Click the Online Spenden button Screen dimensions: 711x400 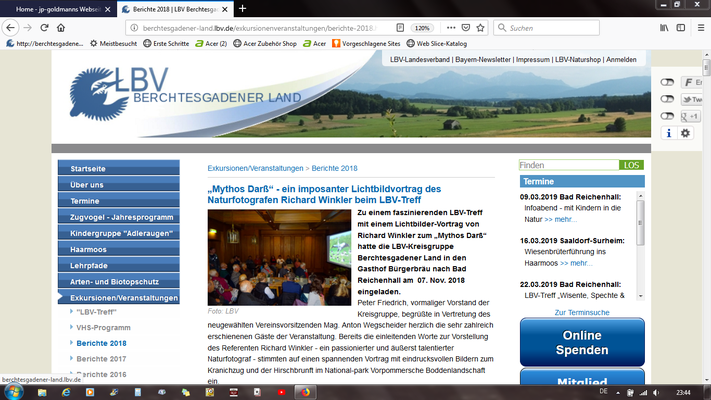pos(582,342)
